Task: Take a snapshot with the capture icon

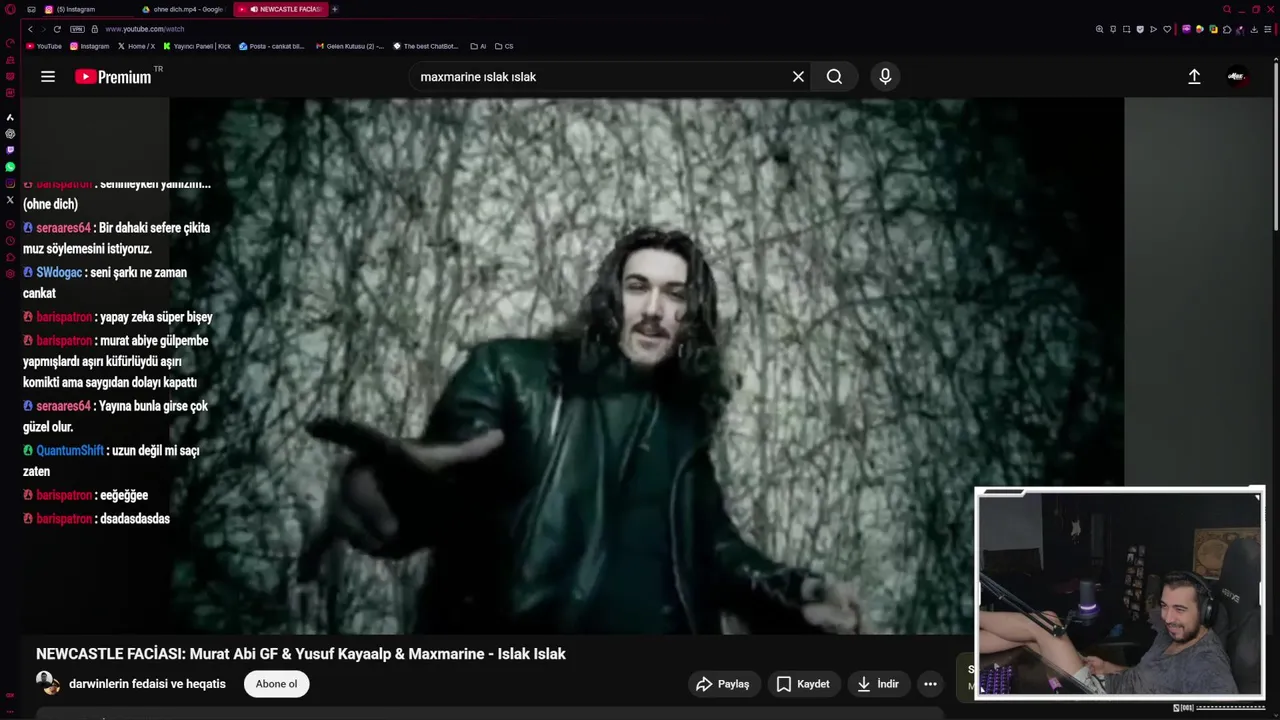Action: (1126, 29)
